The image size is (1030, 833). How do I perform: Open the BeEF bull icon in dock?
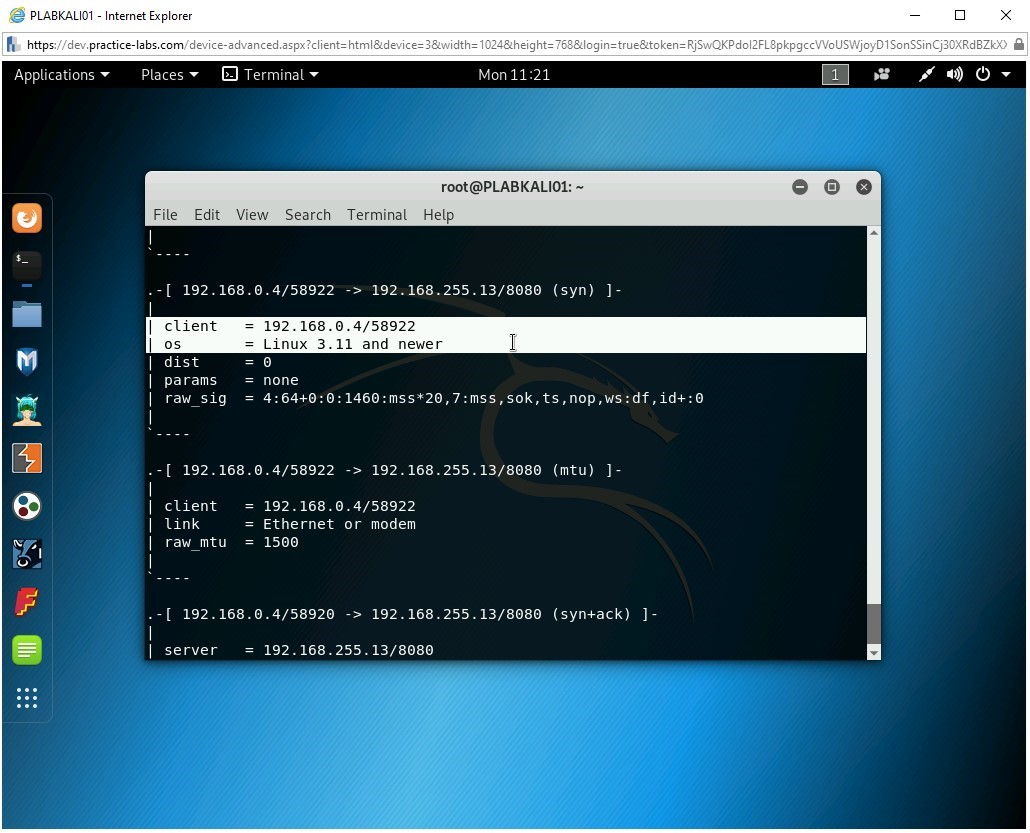pos(27,553)
